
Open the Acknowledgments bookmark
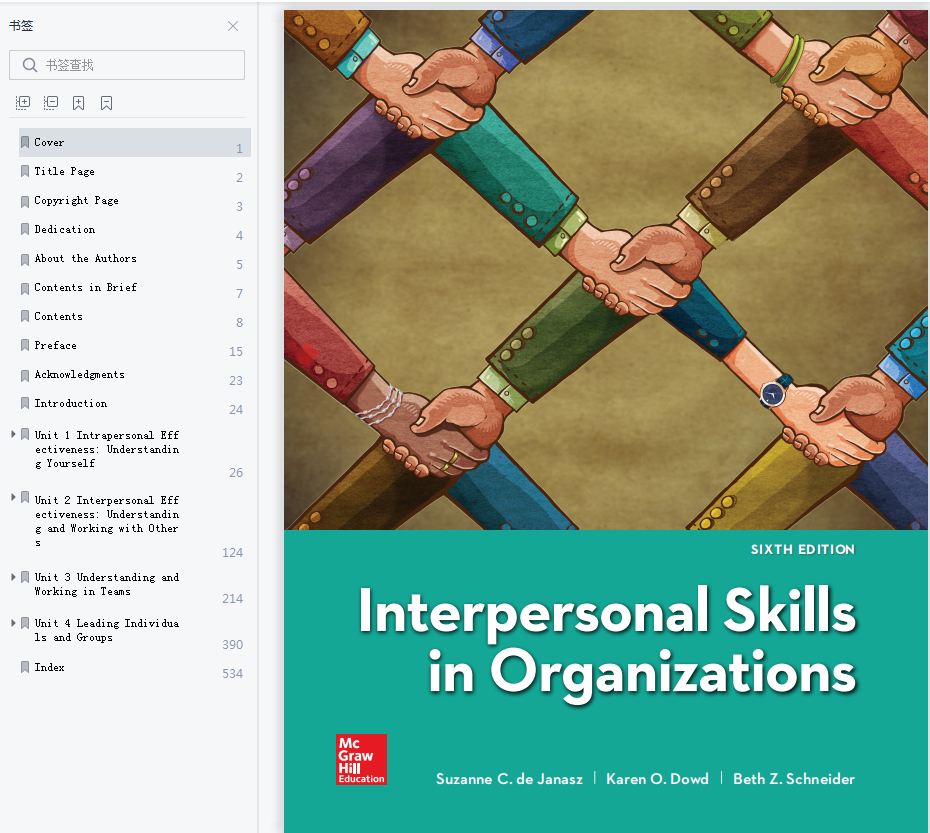tap(79, 374)
